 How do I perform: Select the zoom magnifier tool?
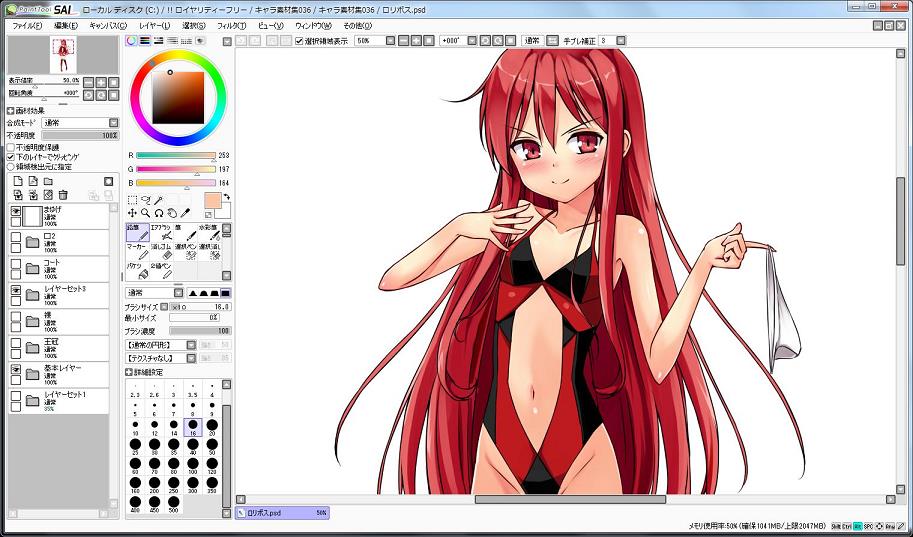pos(146,213)
